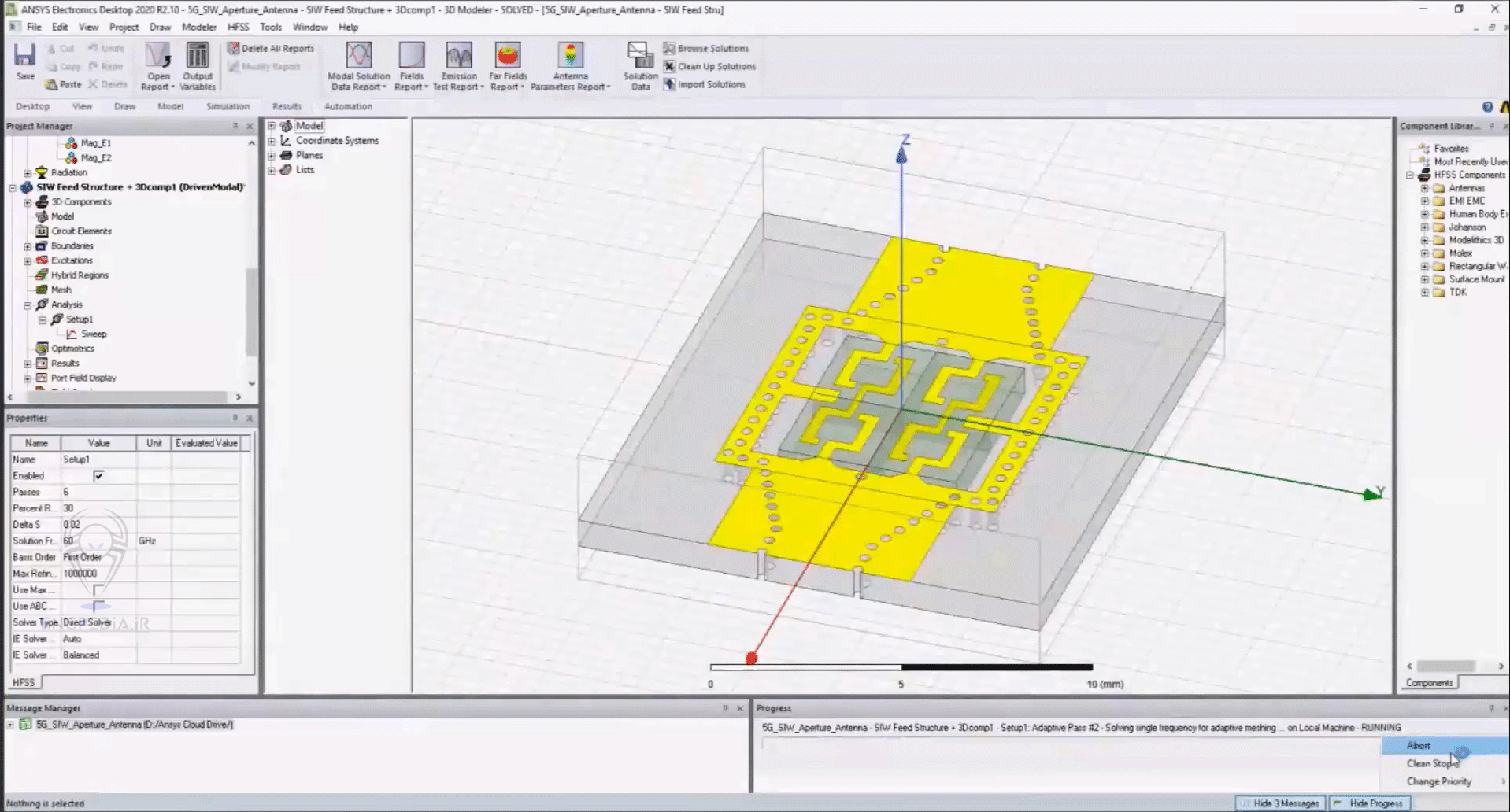Uncheck the Enabled checkbox for Setup1
The image size is (1510, 812).
click(98, 475)
